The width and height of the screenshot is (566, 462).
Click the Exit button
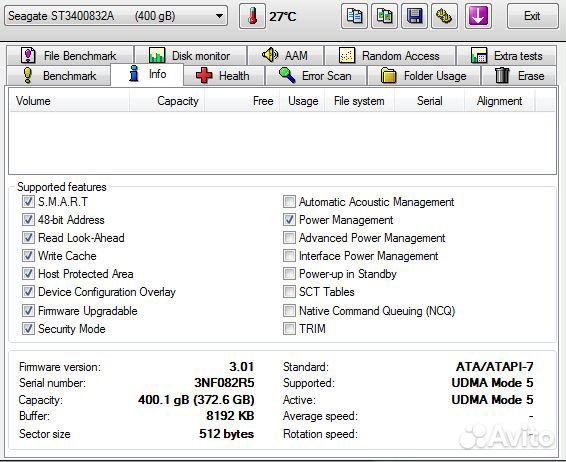coord(532,16)
